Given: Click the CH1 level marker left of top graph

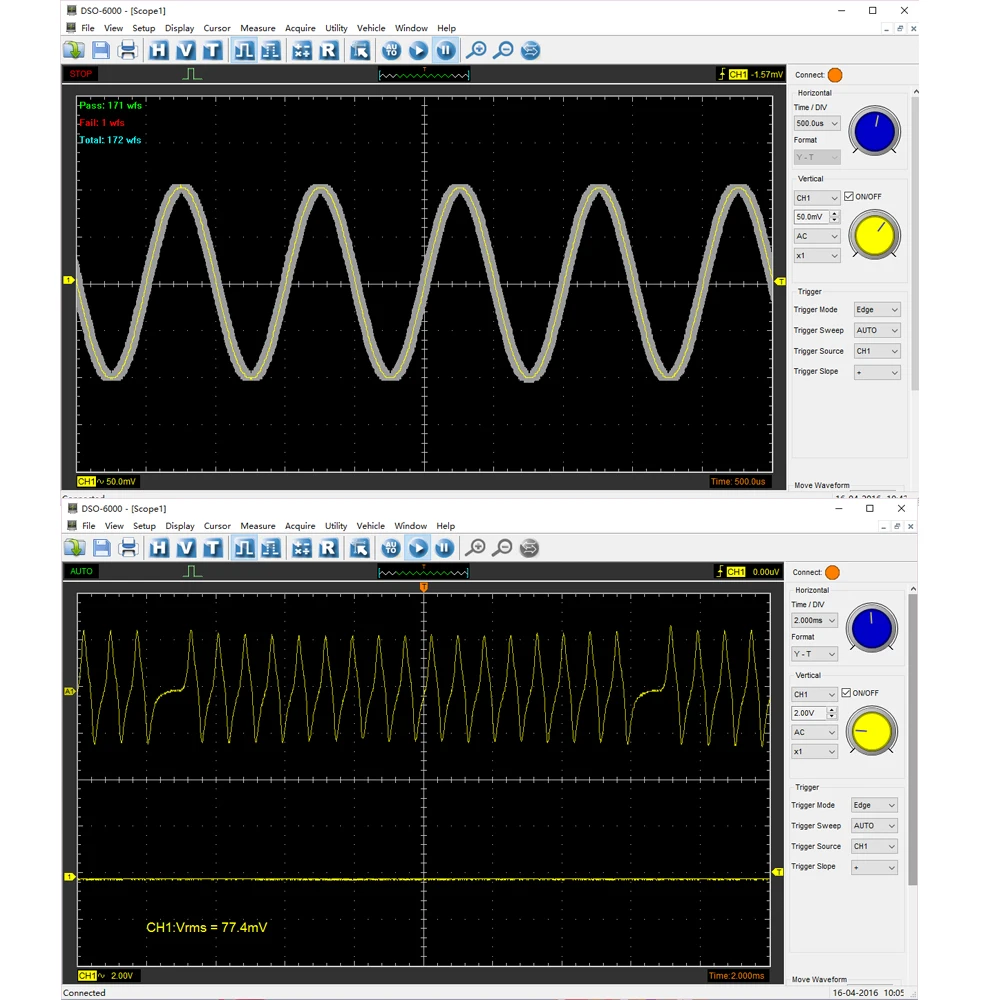Looking at the screenshot, I should tap(69, 280).
